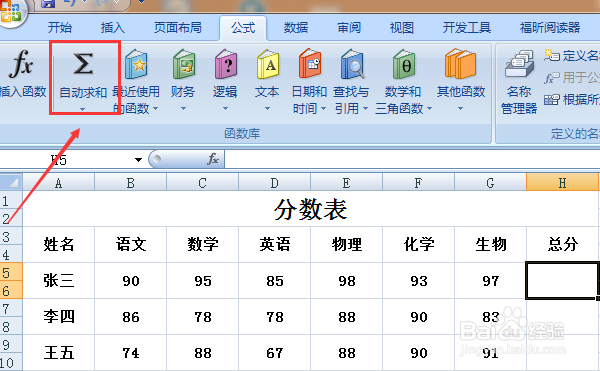The image size is (600, 371).
Task: Select the 王五 name cell
Action: [59, 353]
